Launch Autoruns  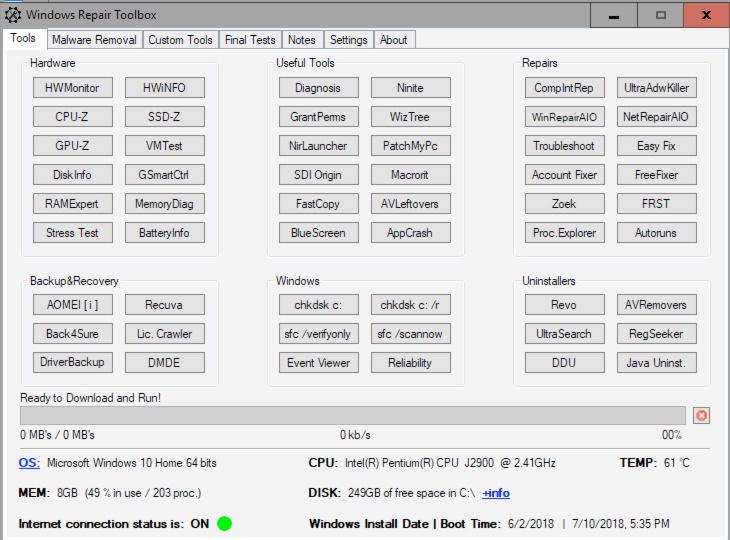(657, 233)
